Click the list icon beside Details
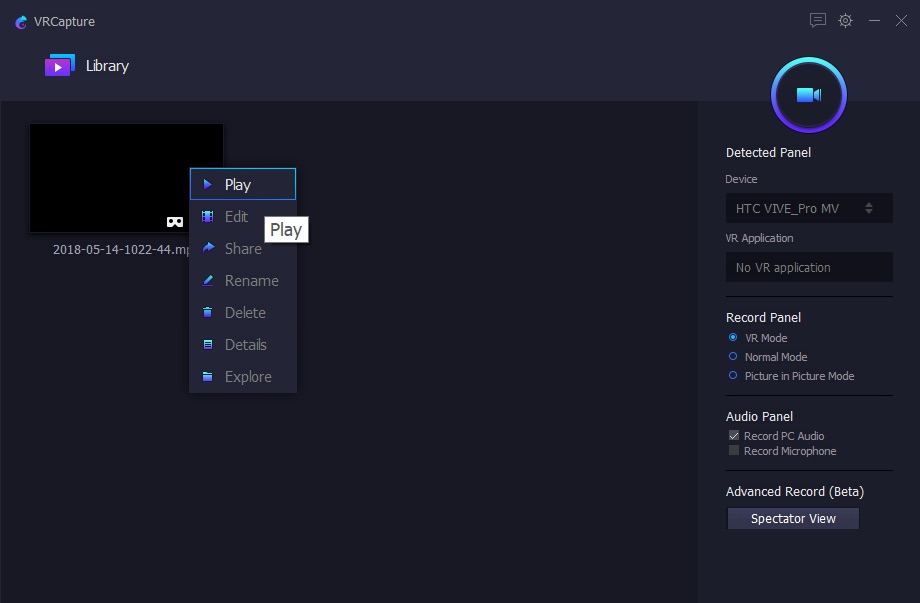 (208, 344)
